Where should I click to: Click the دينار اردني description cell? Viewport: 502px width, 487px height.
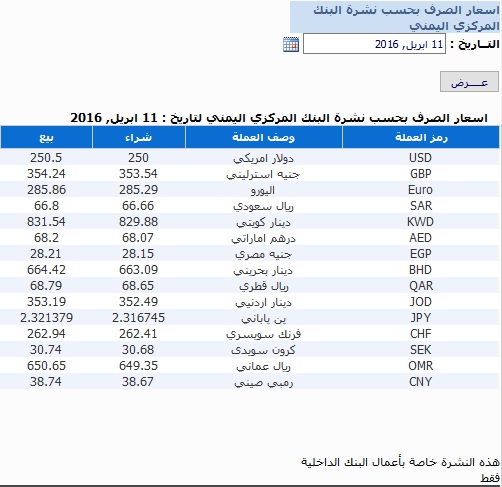(263, 302)
